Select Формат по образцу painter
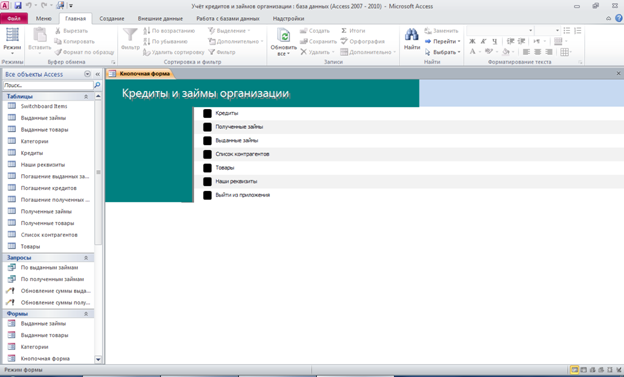Screen dimensions: 624x377 pyautogui.click(x=84, y=52)
